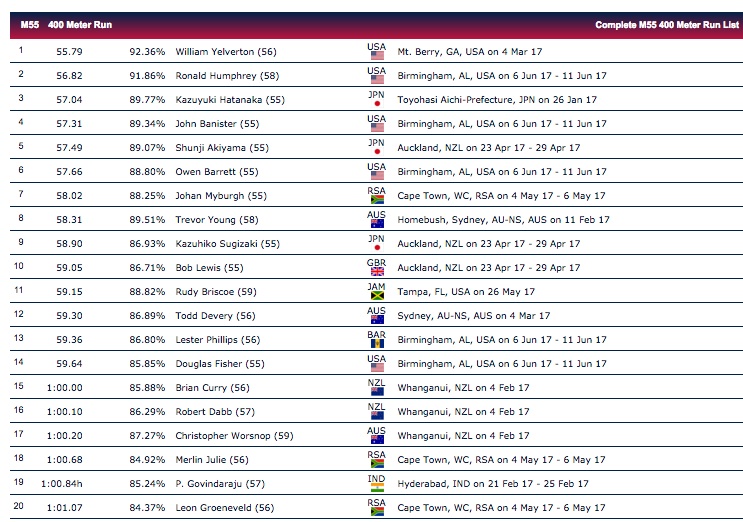Image resolution: width=743 pixels, height=522 pixels.
Task: Click the Tampa, FL meet on 26 May 17
Action: point(466,292)
